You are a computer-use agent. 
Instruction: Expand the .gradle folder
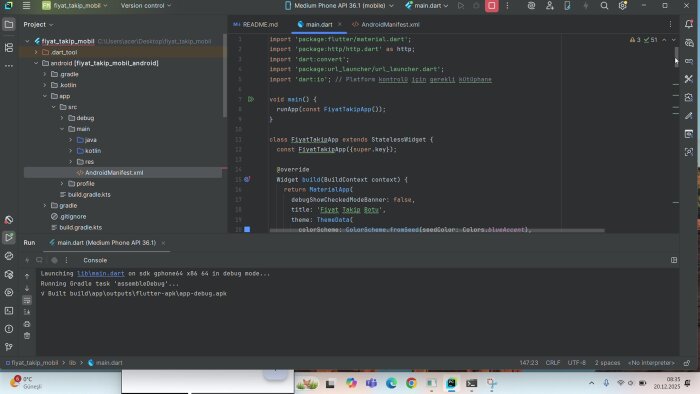[45, 74]
